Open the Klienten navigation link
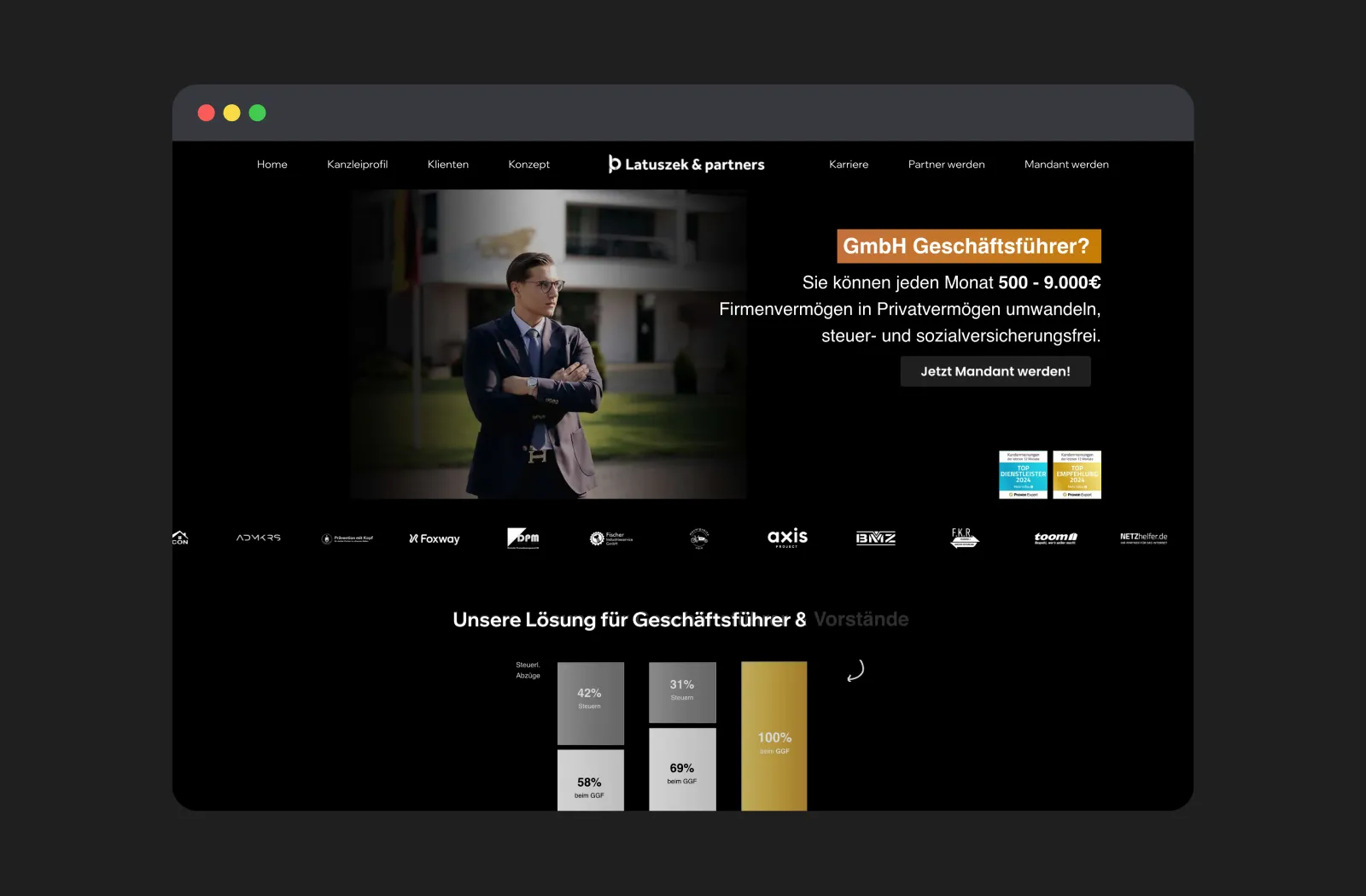 coord(448,165)
